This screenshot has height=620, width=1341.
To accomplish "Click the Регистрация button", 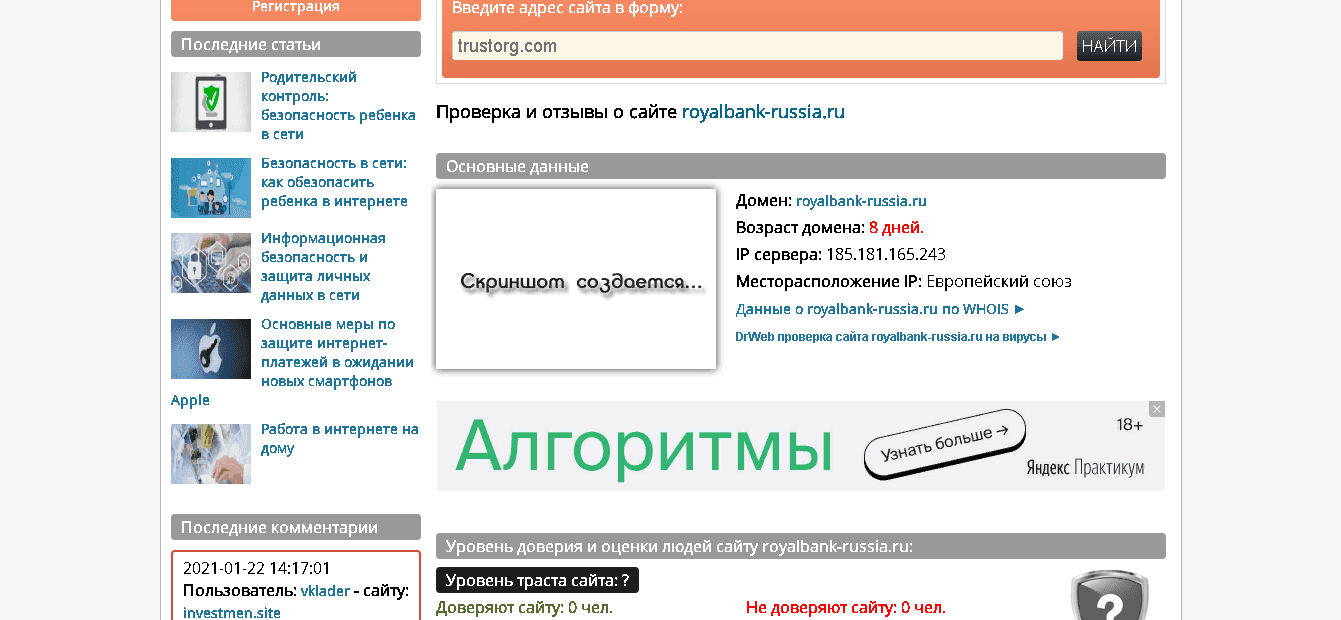I will [295, 8].
